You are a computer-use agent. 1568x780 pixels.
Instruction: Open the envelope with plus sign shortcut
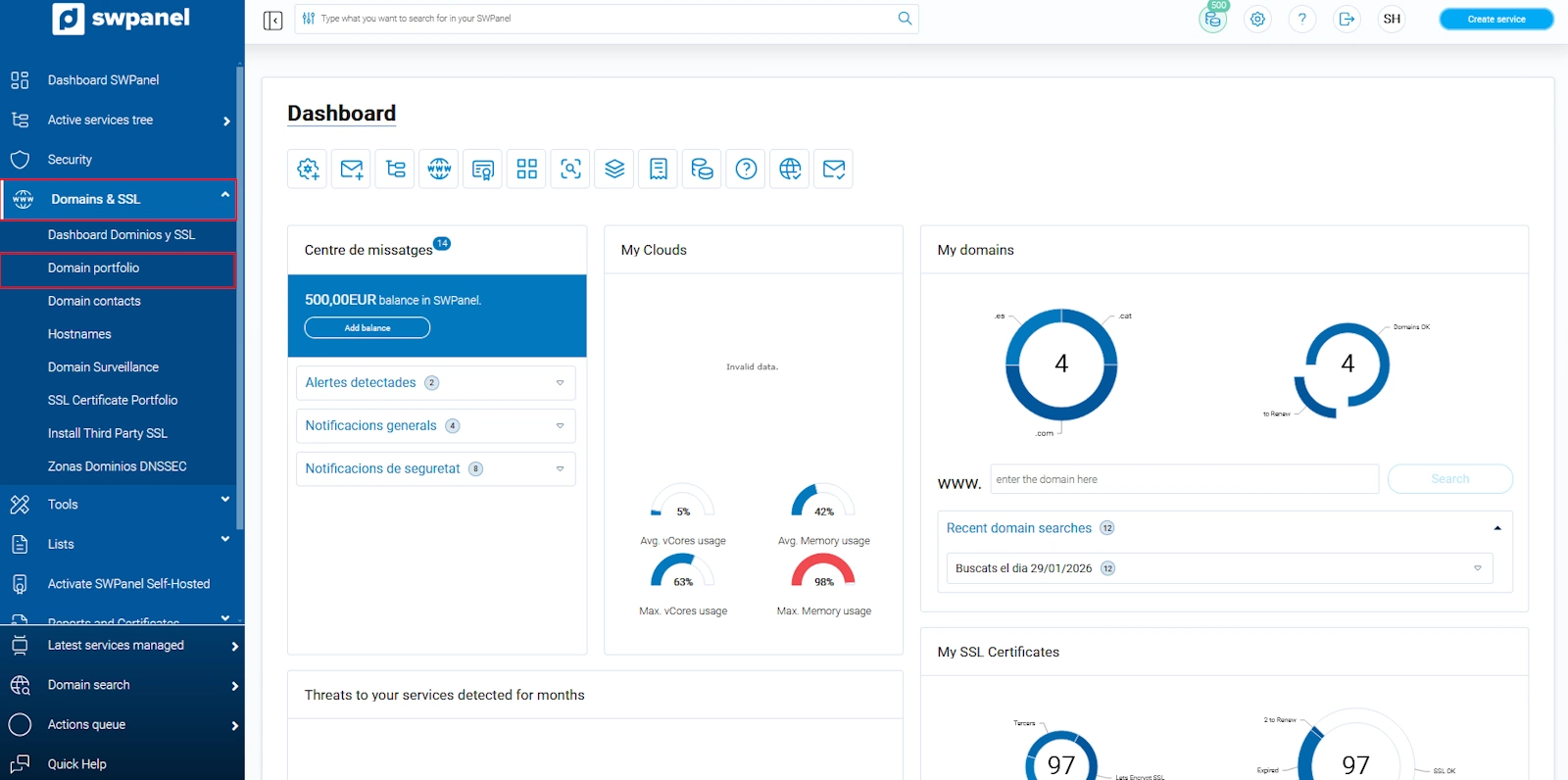352,170
